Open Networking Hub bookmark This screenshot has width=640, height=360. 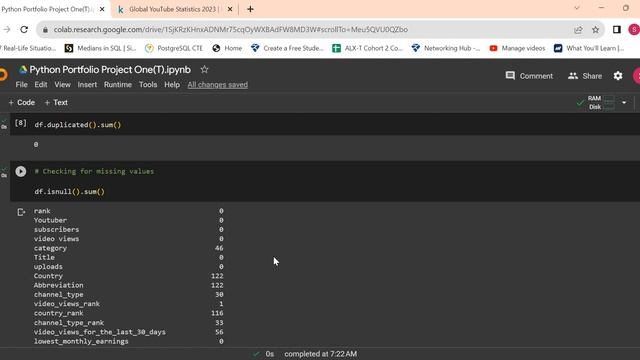[x=446, y=48]
